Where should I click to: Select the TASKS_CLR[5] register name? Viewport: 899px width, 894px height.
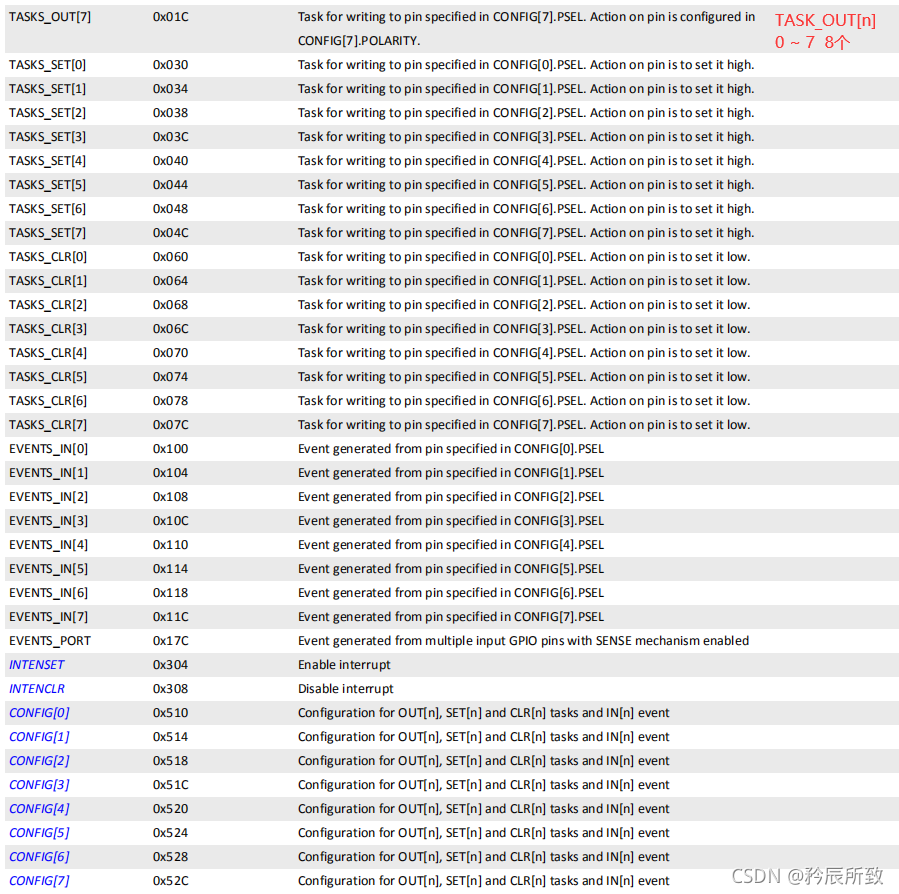pyautogui.click(x=48, y=377)
